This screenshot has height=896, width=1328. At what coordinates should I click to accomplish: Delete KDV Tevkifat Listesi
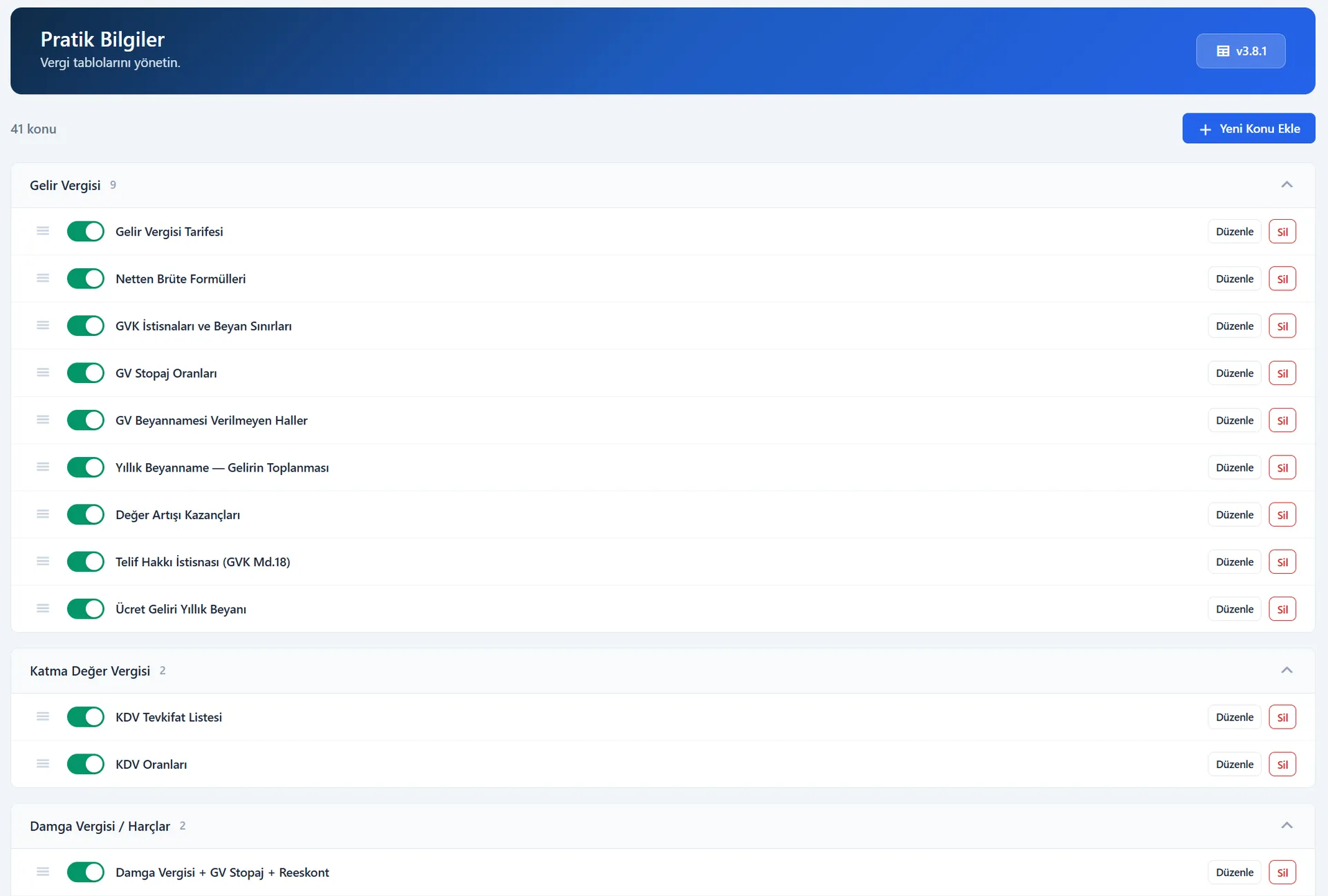click(x=1282, y=717)
